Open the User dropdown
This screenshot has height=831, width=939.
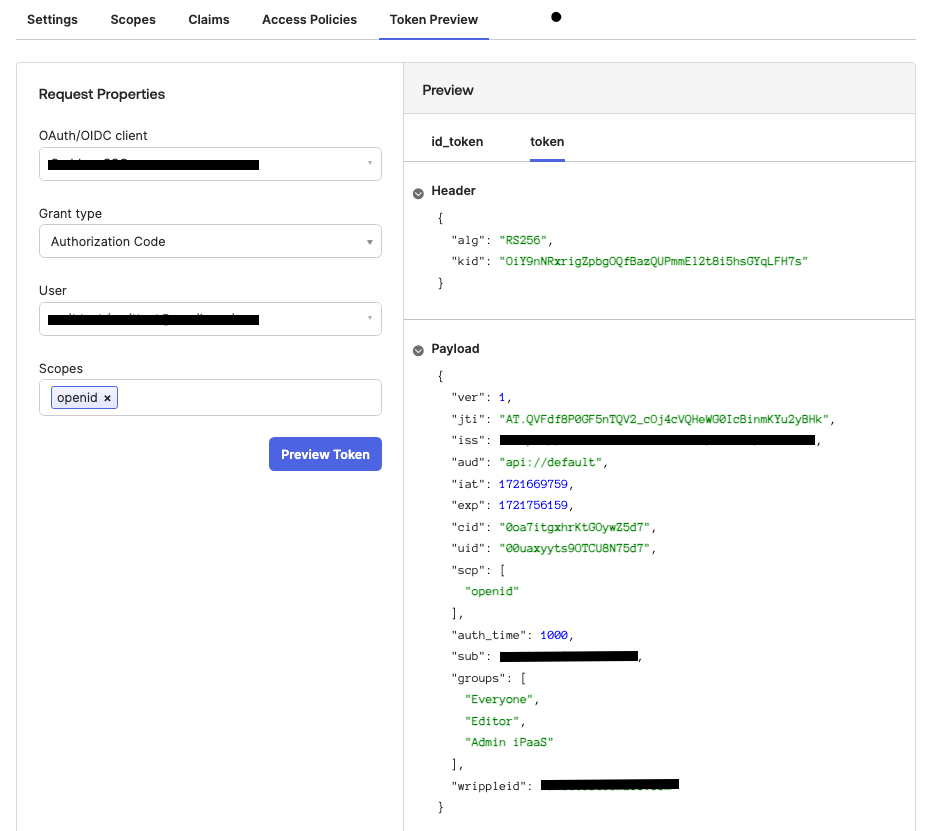click(210, 319)
